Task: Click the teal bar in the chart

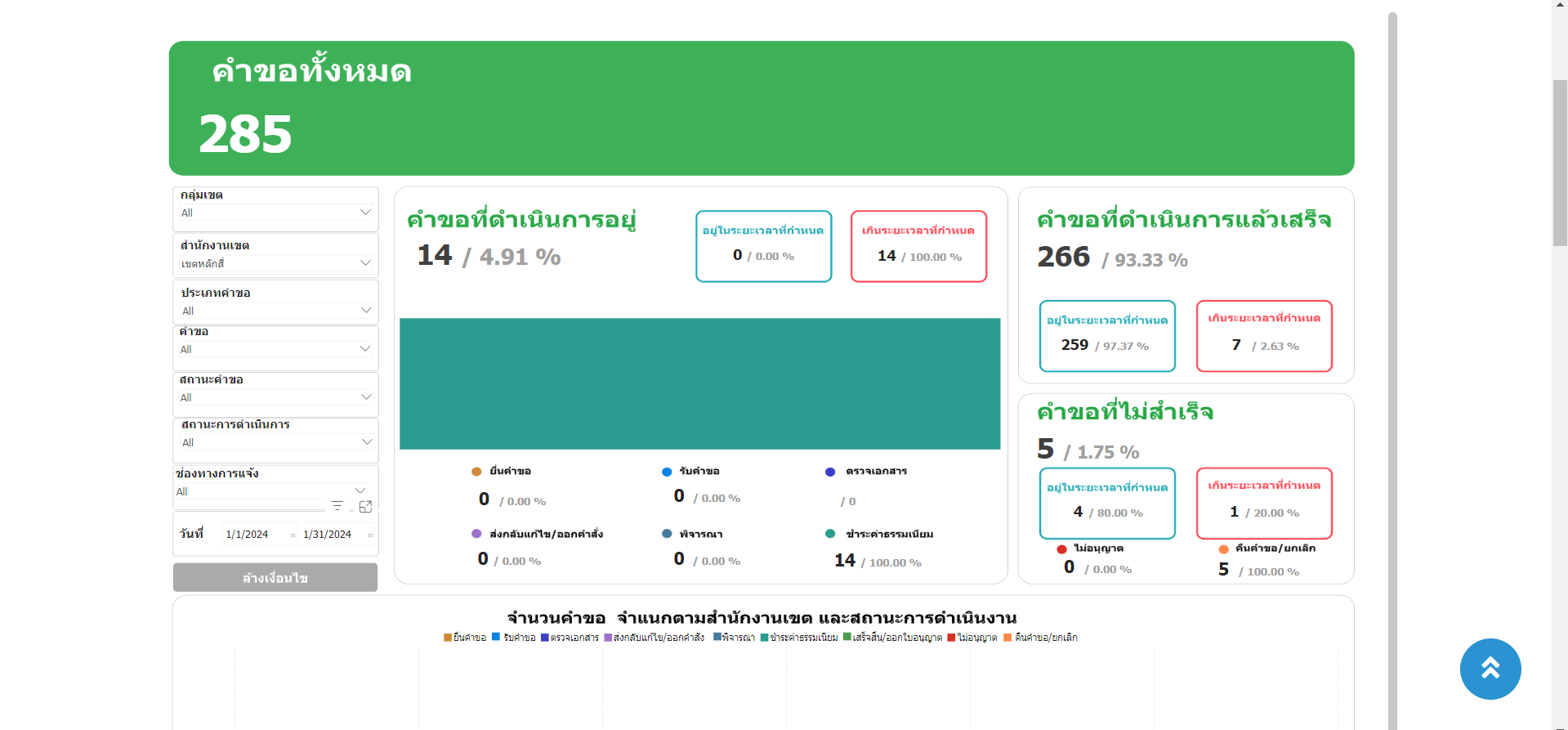Action: [699, 383]
